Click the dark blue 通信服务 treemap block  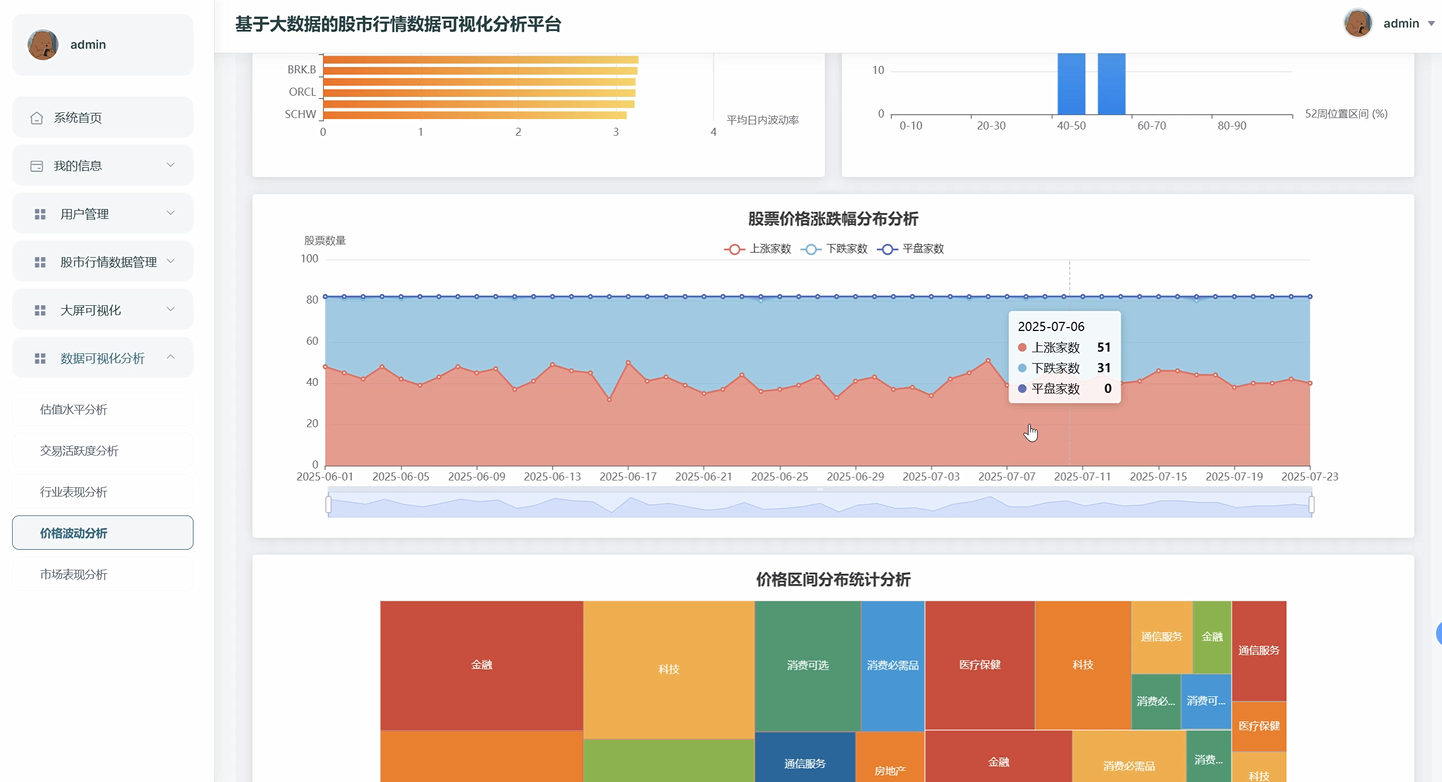(805, 757)
